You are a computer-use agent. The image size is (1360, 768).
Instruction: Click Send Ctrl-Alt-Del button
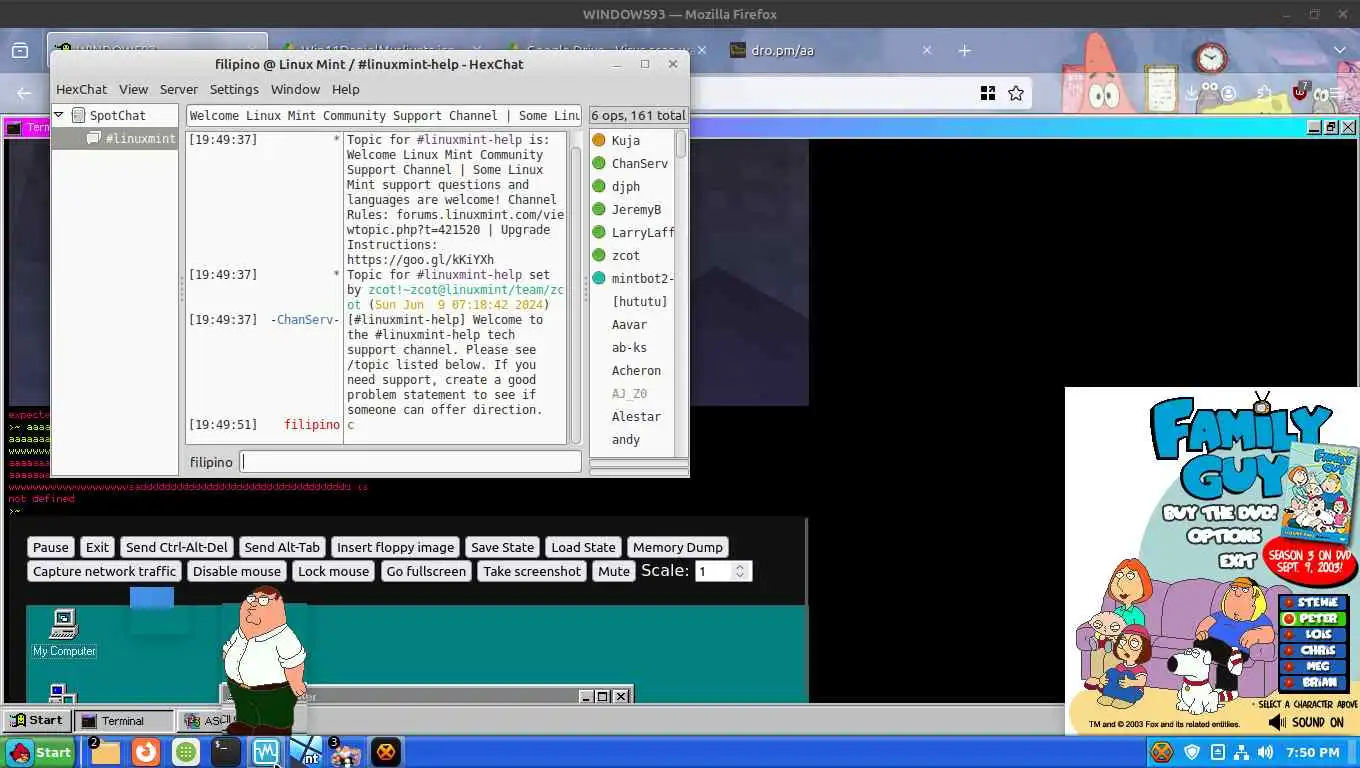coord(177,547)
